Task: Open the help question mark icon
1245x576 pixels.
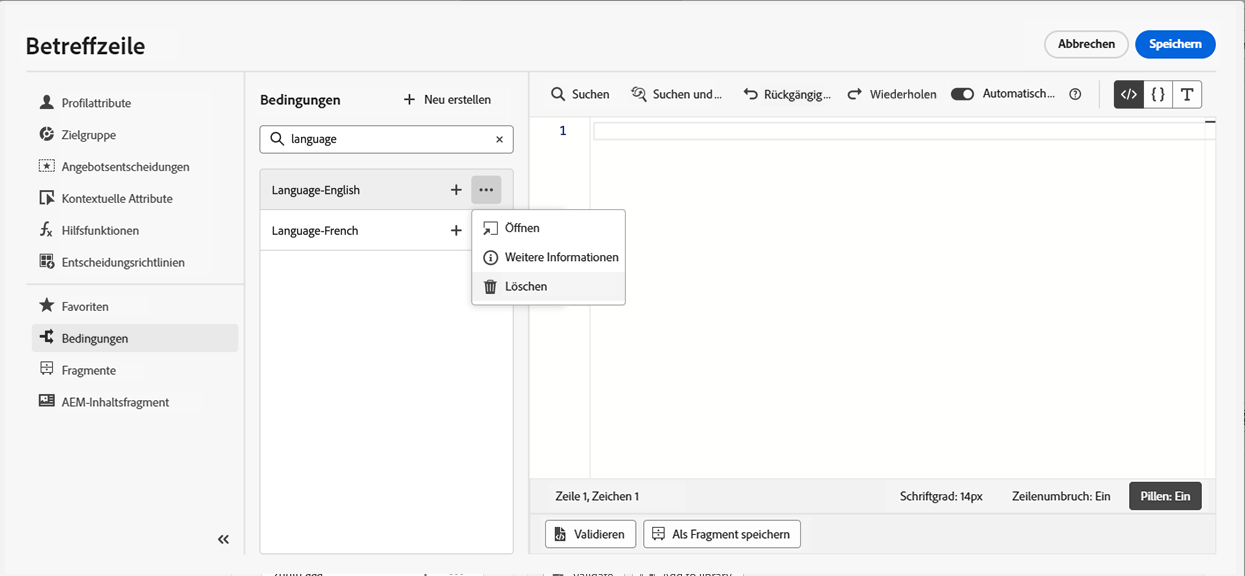Action: click(1075, 94)
